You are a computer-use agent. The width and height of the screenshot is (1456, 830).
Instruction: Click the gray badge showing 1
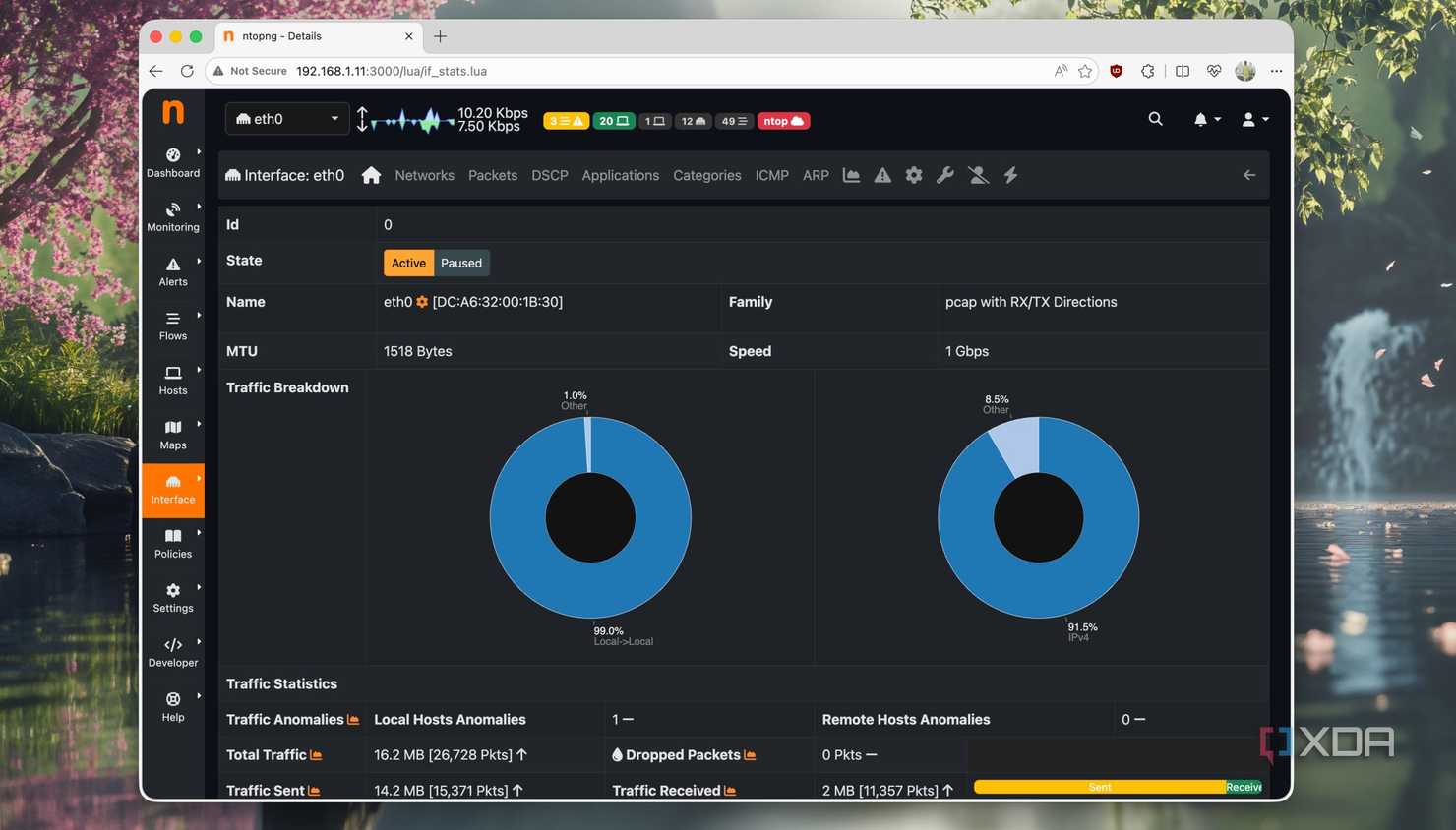655,121
